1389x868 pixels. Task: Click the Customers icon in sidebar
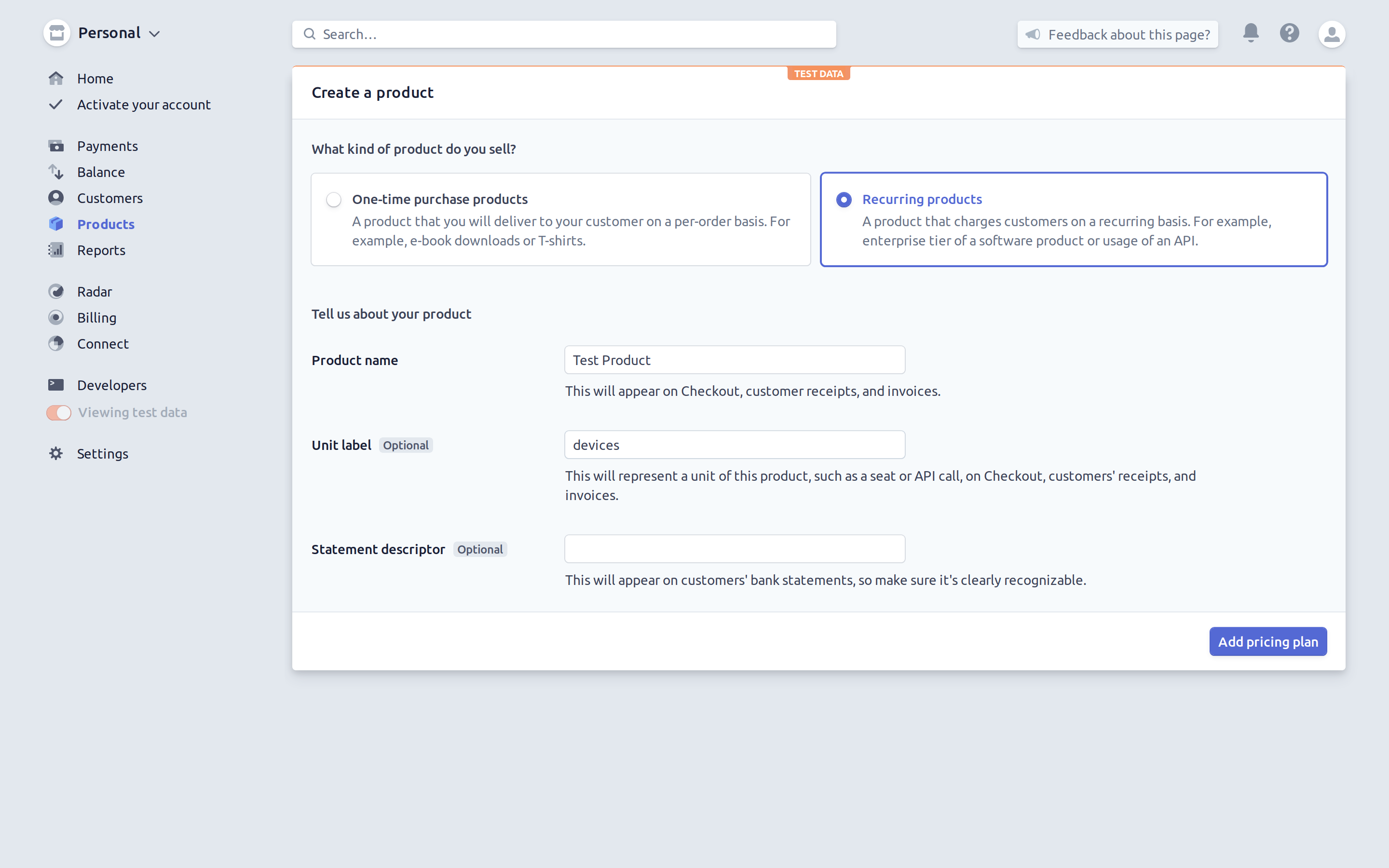pos(56,197)
